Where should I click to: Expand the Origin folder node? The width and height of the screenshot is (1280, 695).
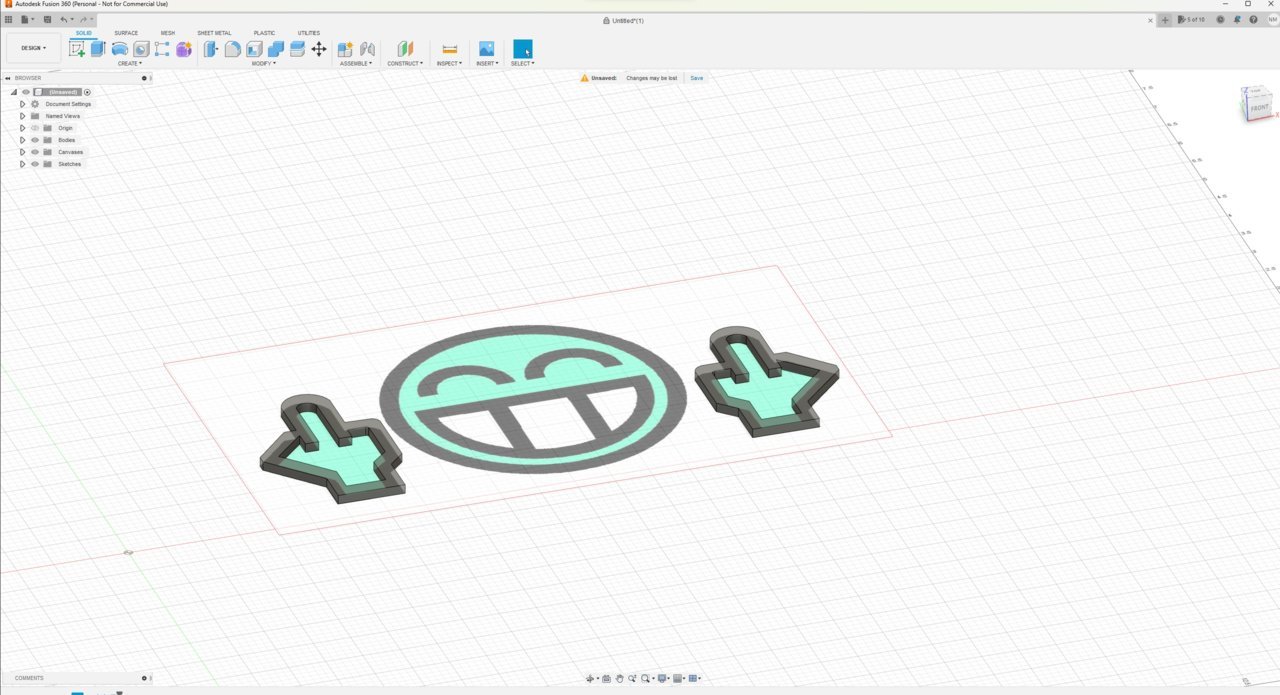point(22,128)
